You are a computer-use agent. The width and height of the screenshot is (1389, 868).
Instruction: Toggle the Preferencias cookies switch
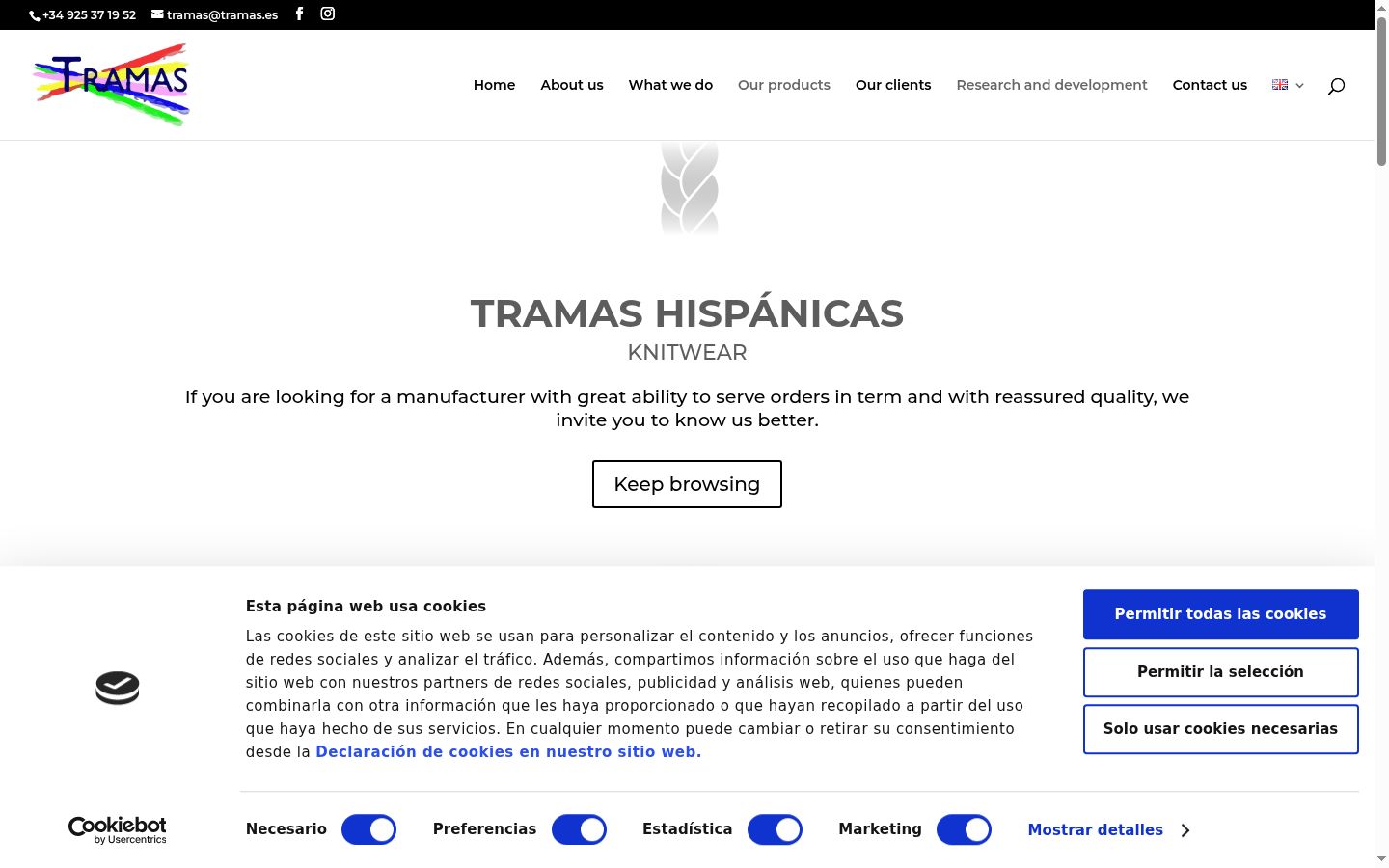(x=579, y=829)
